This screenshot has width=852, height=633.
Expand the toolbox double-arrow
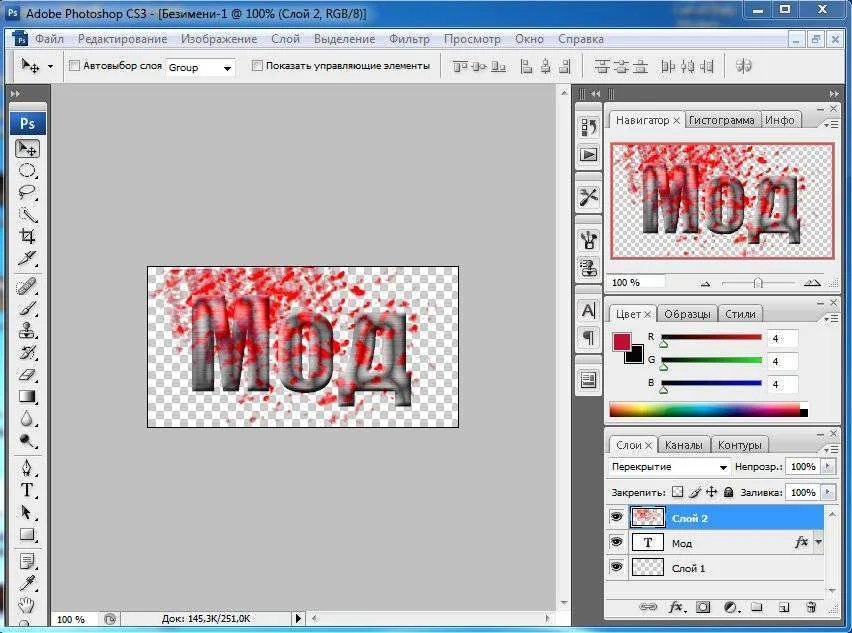(x=15, y=94)
